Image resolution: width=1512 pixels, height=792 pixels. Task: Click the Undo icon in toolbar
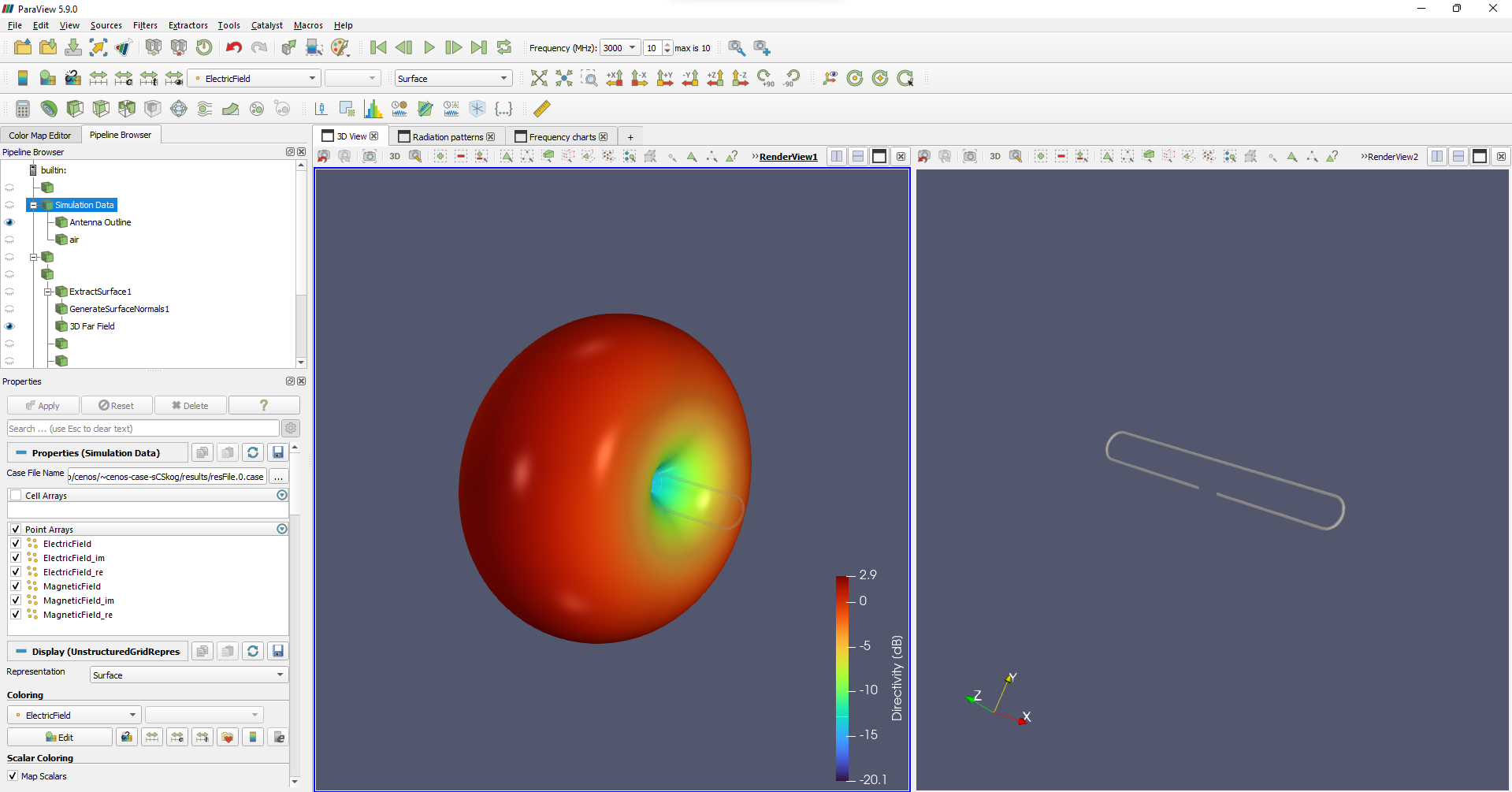[234, 47]
